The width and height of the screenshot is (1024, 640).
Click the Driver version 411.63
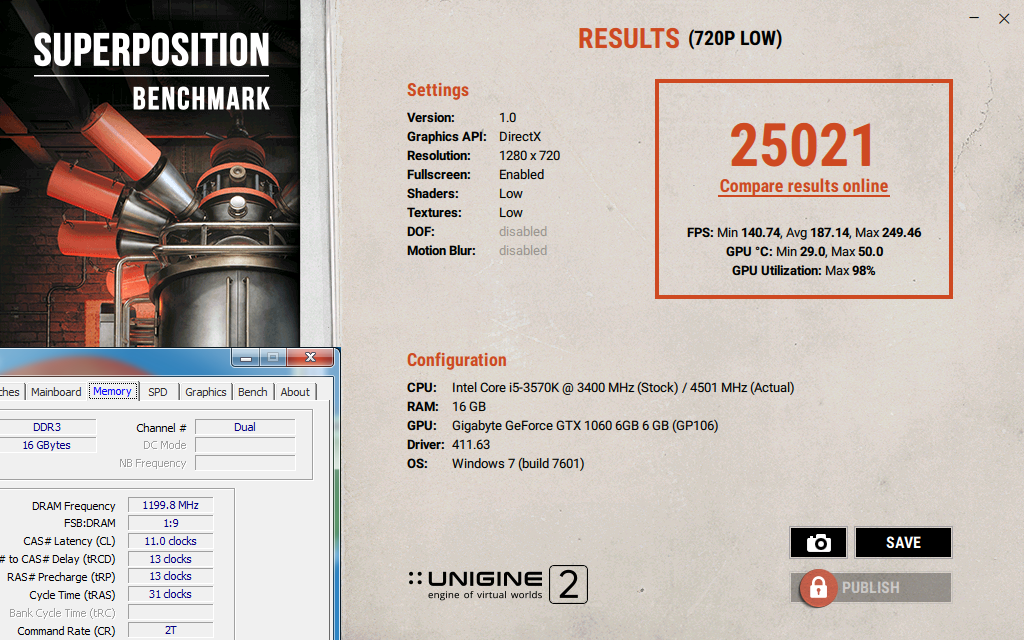tap(471, 445)
